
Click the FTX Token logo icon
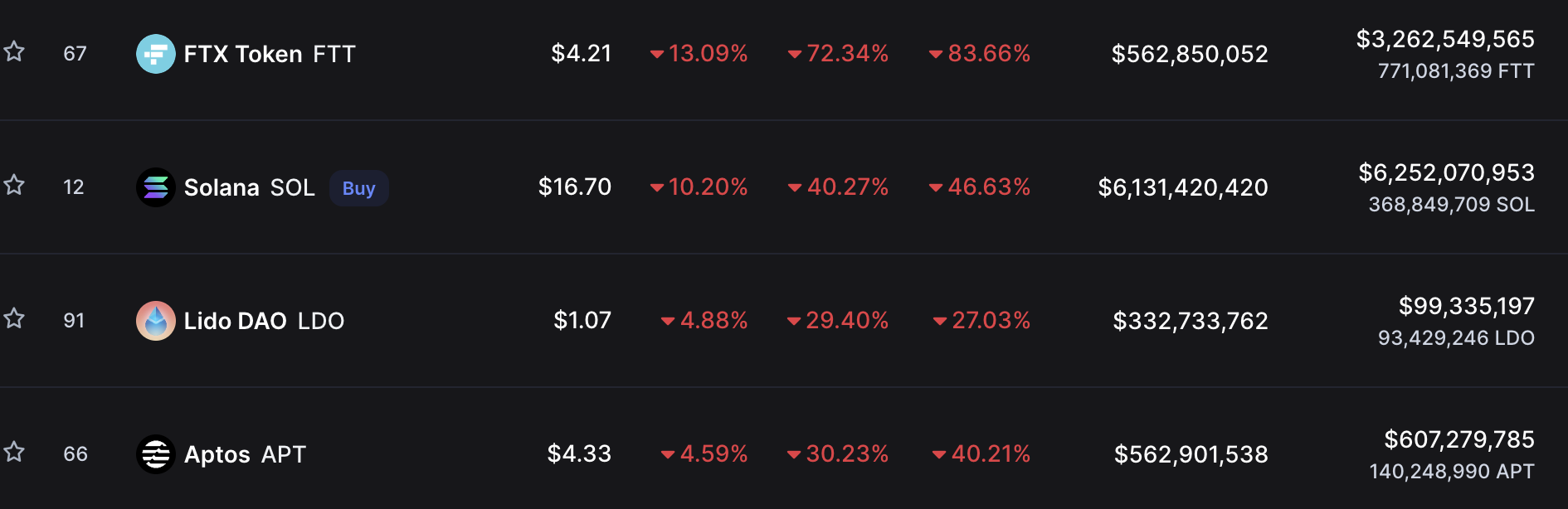[156, 54]
